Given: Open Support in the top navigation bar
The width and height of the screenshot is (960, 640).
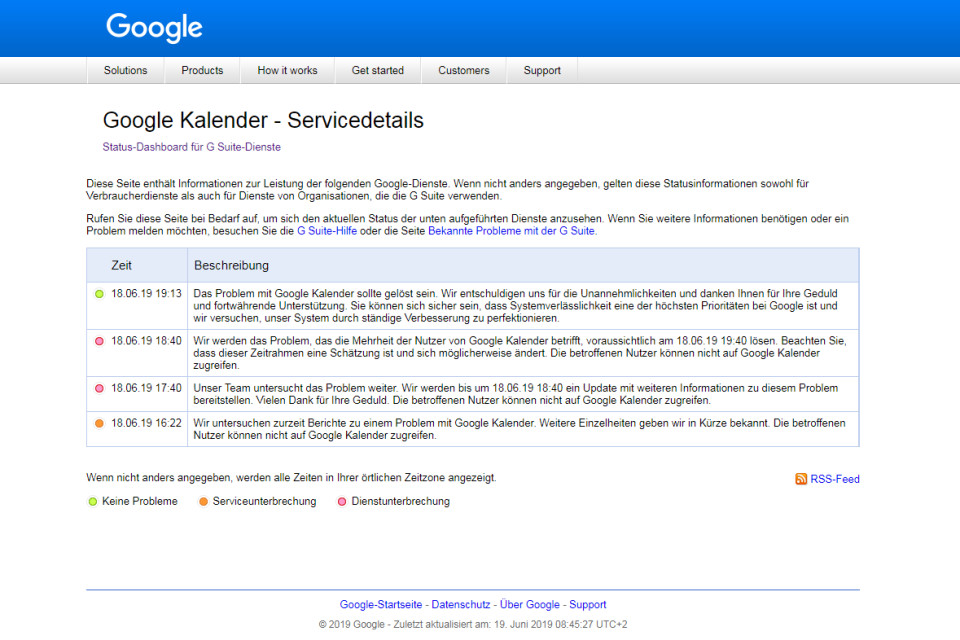Looking at the screenshot, I should coord(542,70).
